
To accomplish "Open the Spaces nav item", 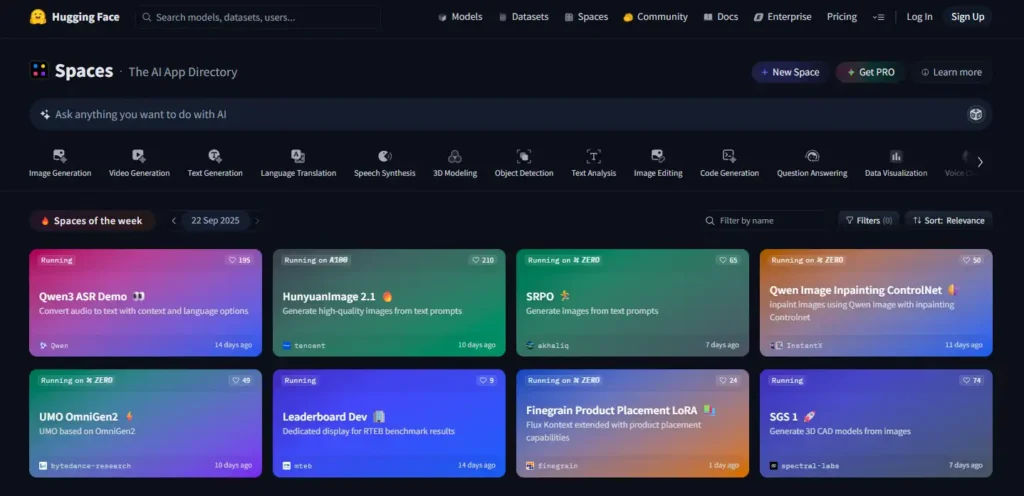I will click(586, 17).
